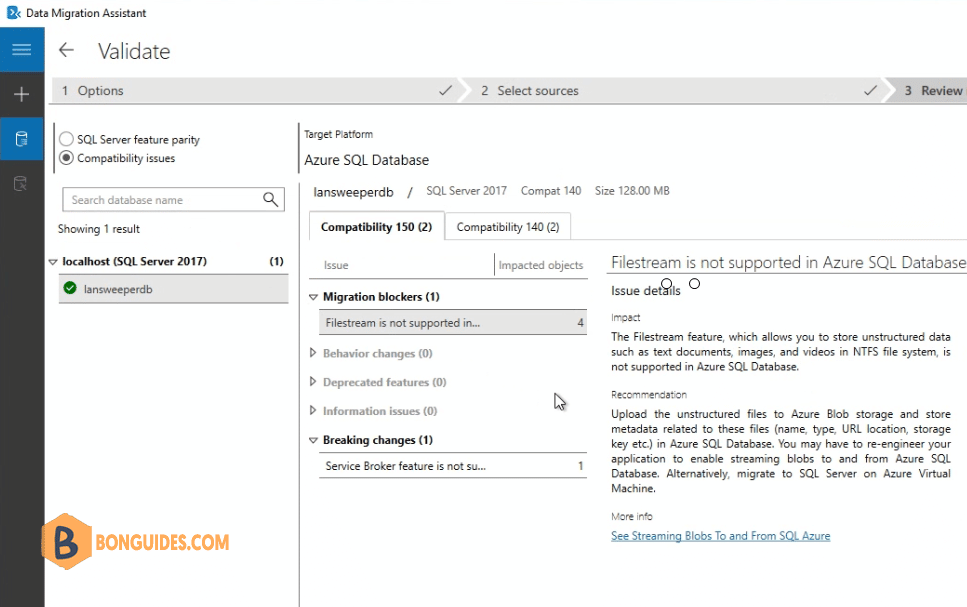Click the SQL Server 2017 version label

466,191
